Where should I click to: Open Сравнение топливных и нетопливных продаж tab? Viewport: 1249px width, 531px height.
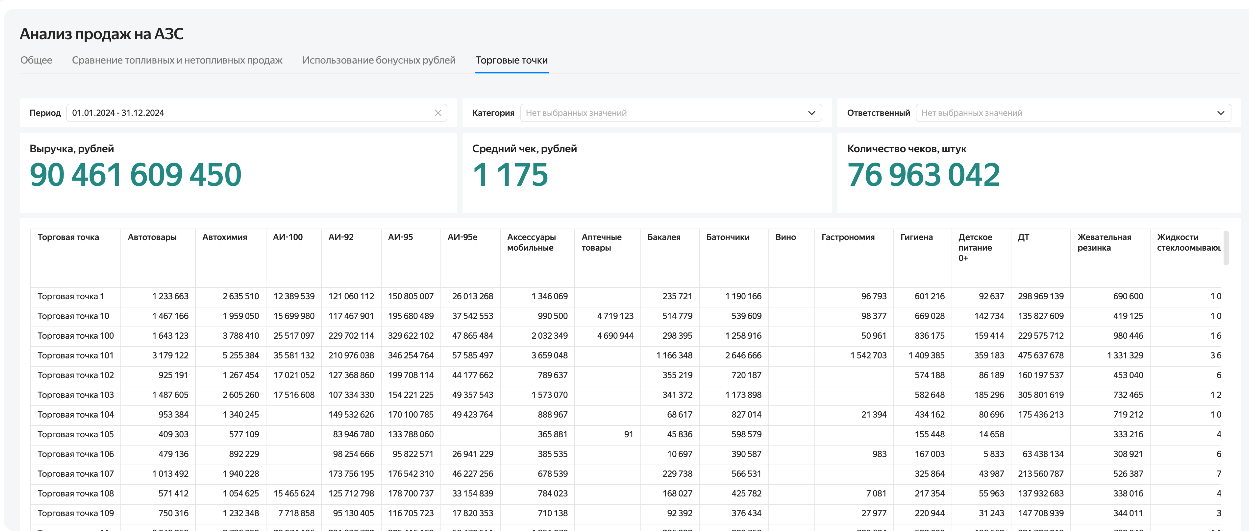[x=177, y=60]
